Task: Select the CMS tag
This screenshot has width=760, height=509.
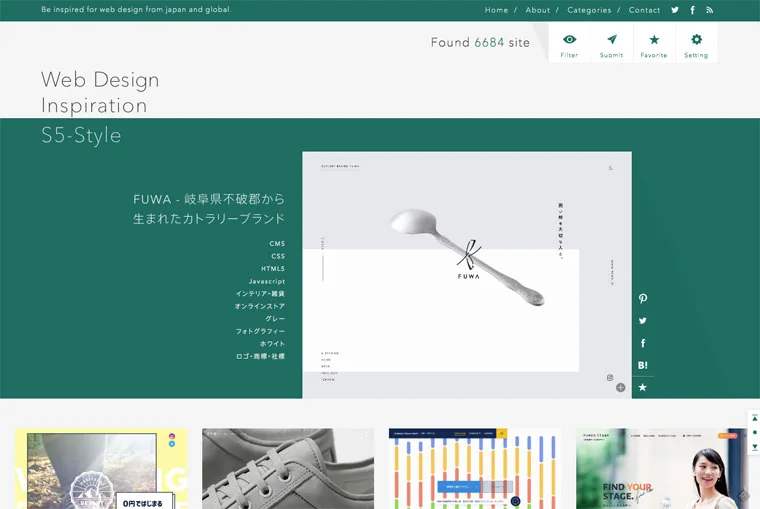Action: pyautogui.click(x=277, y=244)
